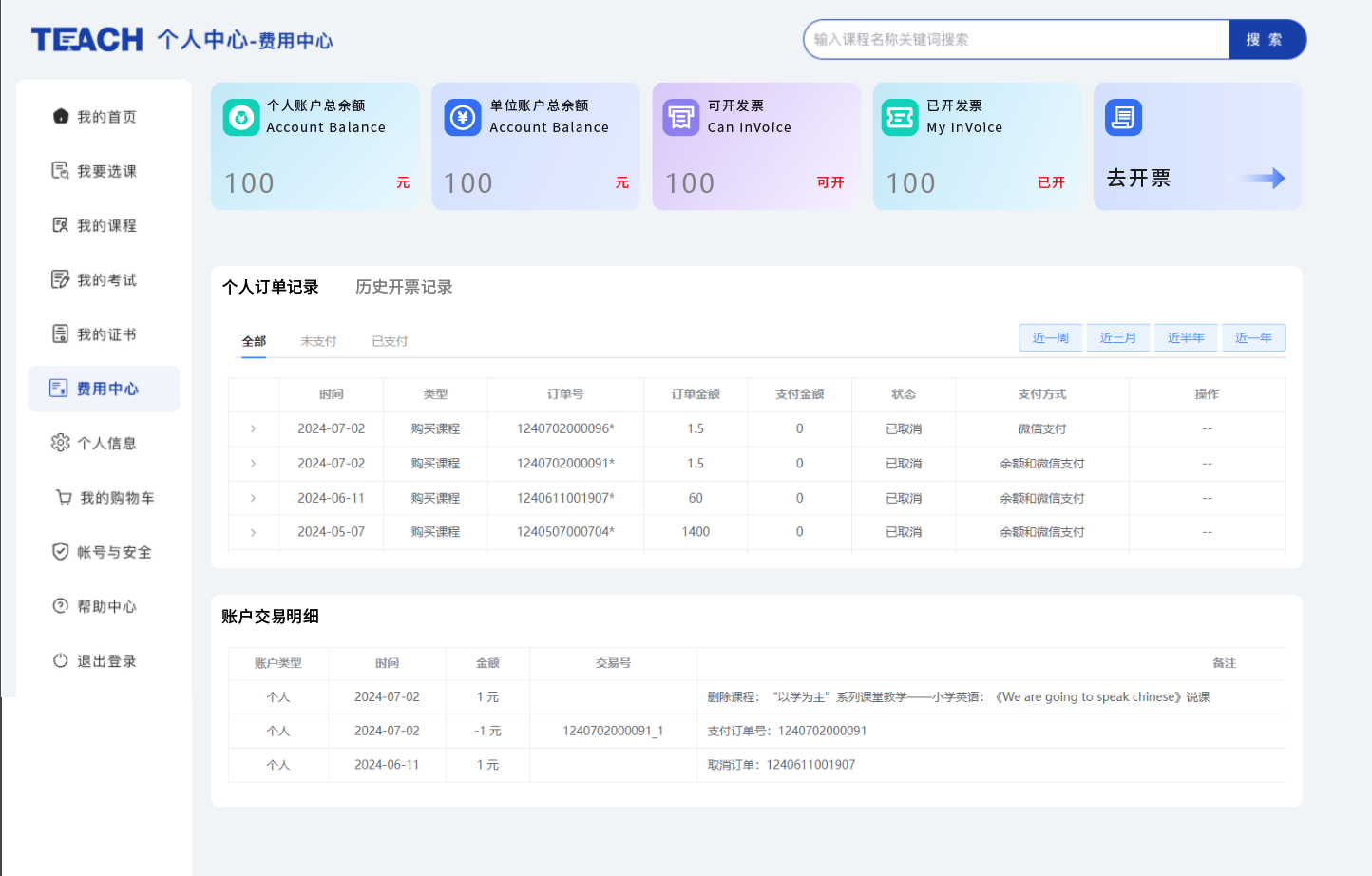Screen dimensions: 1372x876
Task: Click the arrow icon on the 去开票 card
Action: [x=1257, y=178]
